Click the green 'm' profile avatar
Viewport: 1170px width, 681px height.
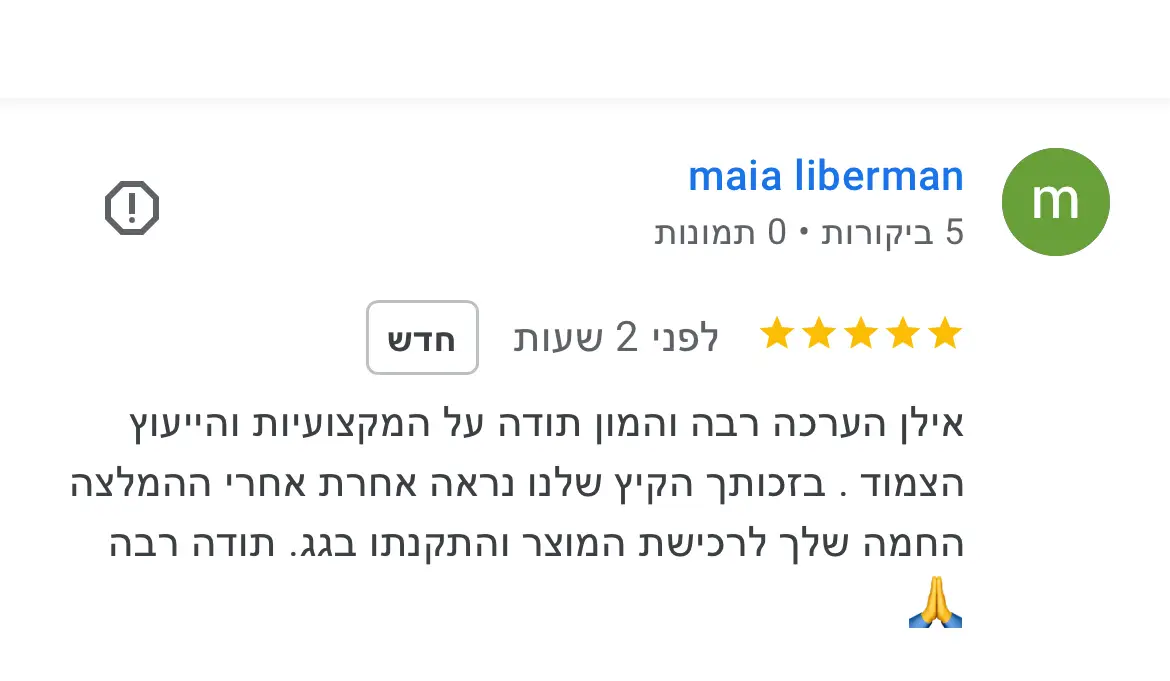click(1055, 202)
